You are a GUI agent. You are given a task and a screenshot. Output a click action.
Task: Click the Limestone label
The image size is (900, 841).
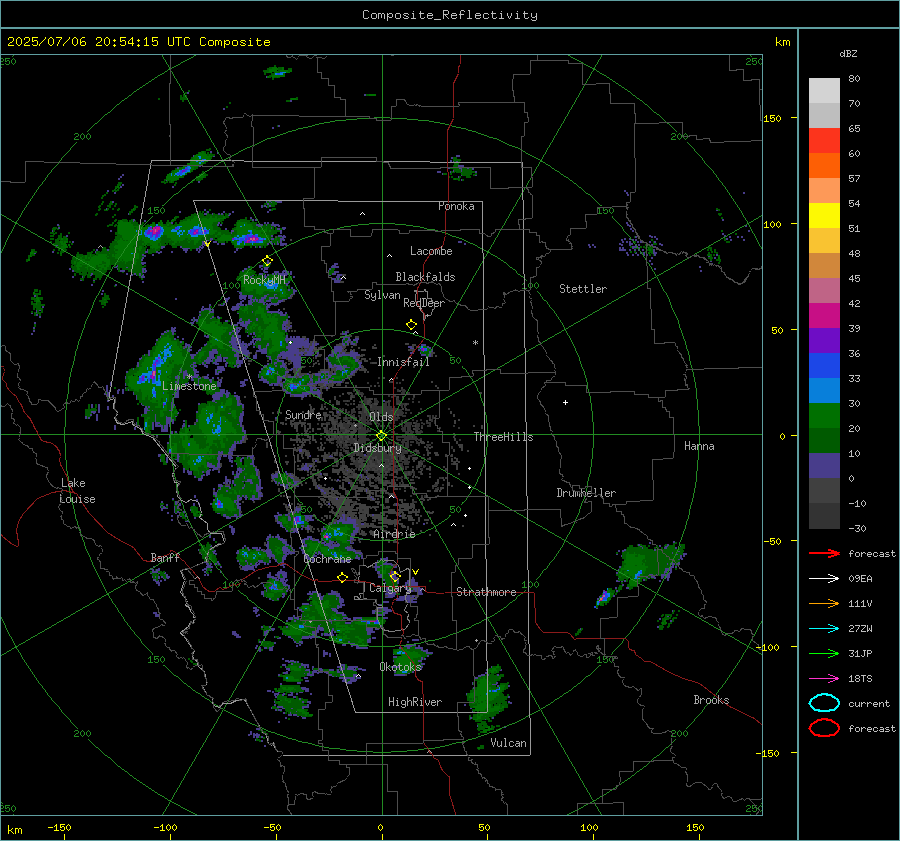(189, 386)
